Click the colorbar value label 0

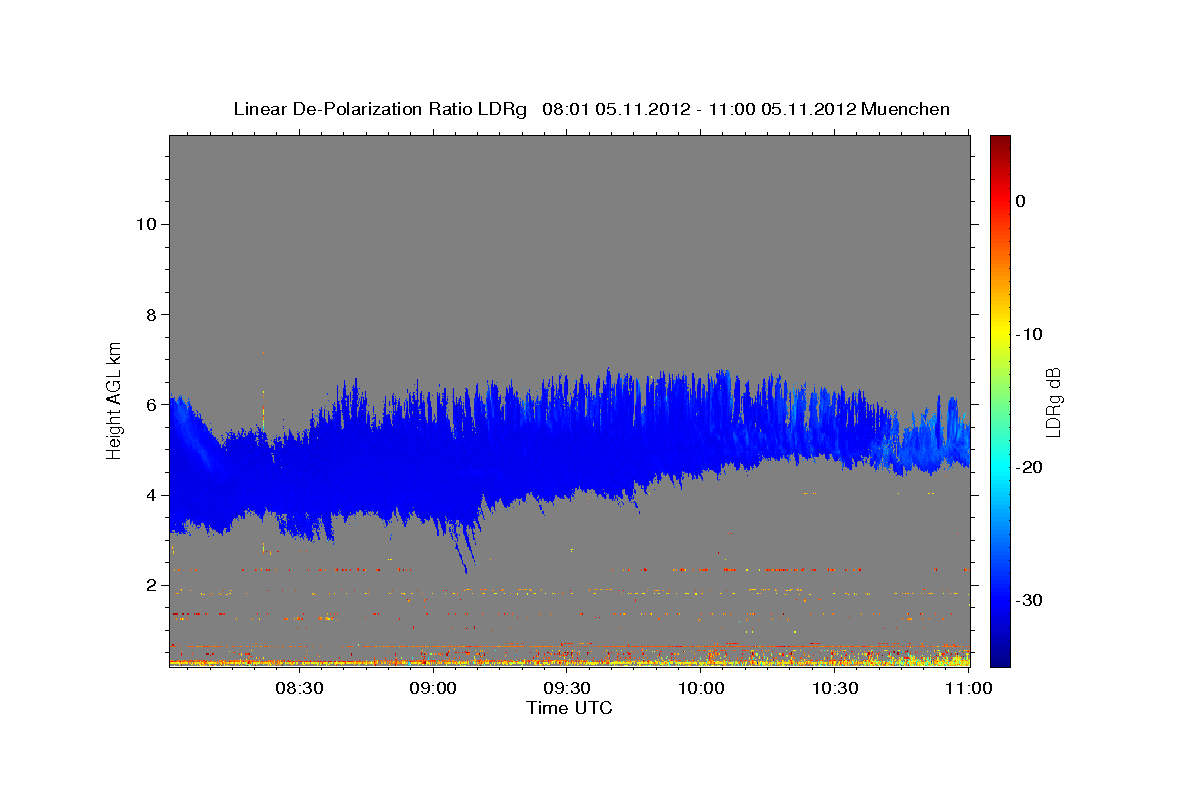tap(1021, 201)
